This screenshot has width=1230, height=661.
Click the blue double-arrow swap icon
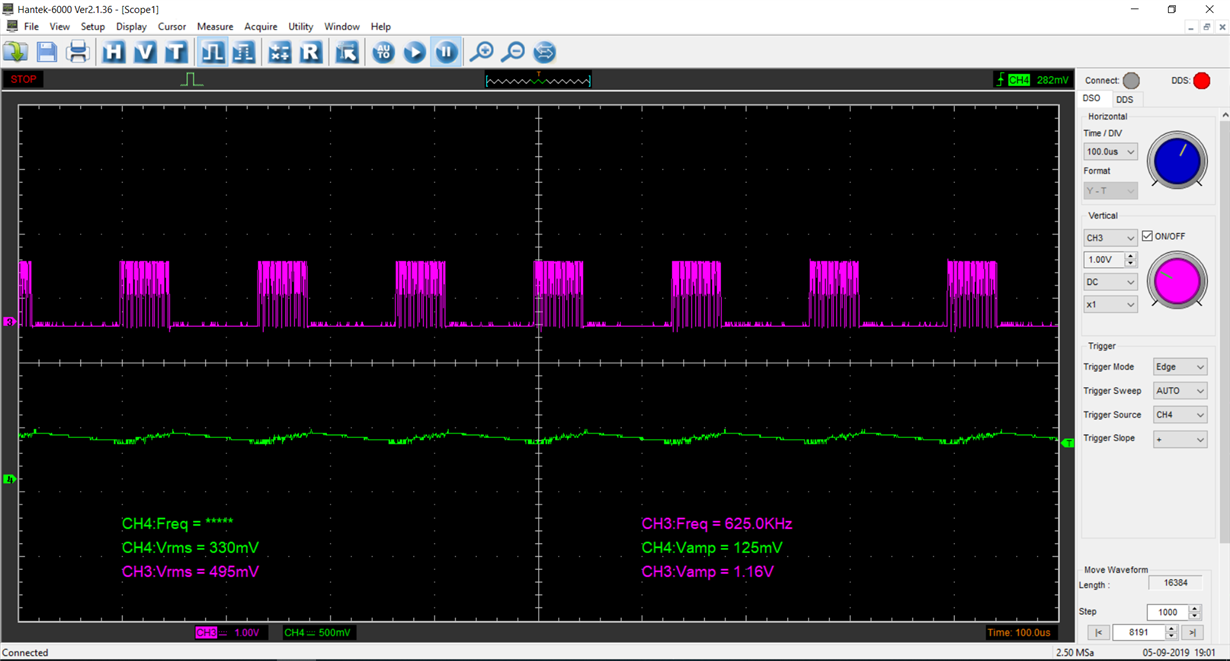pyautogui.click(x=544, y=52)
